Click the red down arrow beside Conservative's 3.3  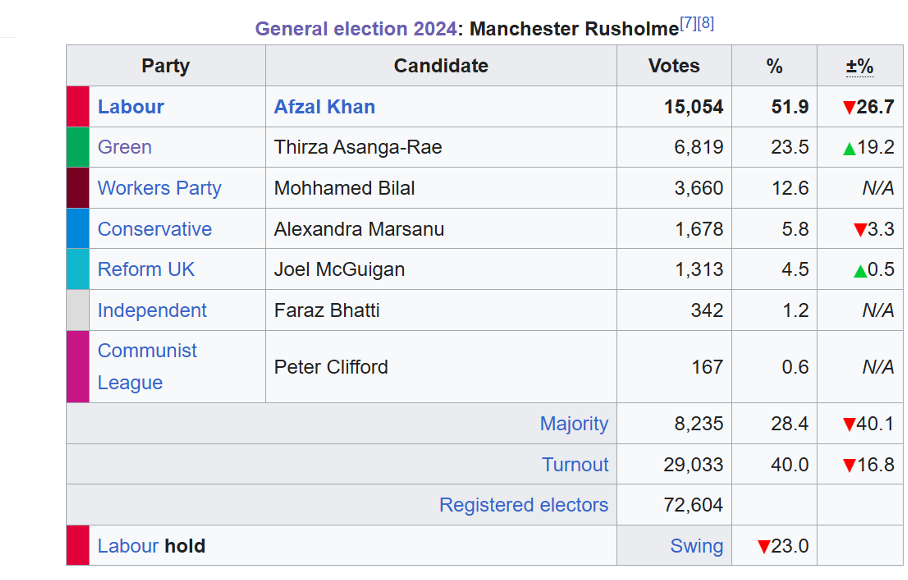(x=859, y=230)
